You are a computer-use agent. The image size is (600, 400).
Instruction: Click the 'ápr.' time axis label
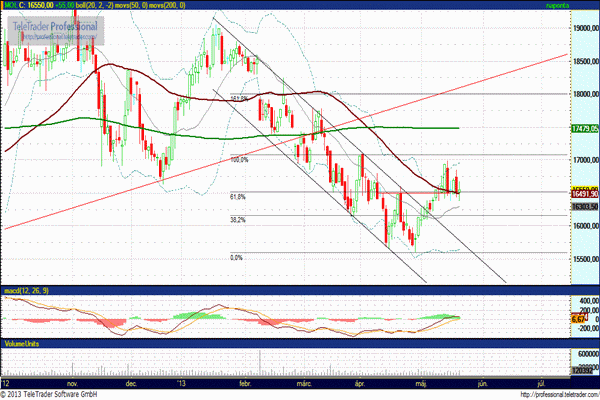[360, 384]
